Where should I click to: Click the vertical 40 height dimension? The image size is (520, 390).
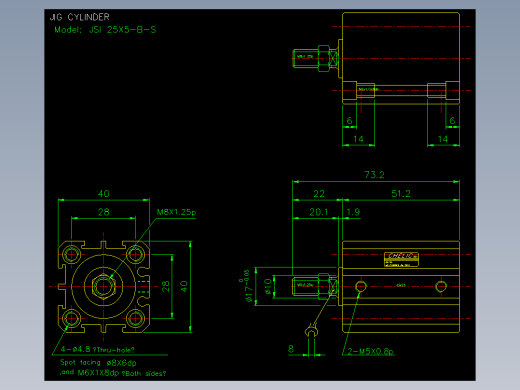pyautogui.click(x=184, y=286)
